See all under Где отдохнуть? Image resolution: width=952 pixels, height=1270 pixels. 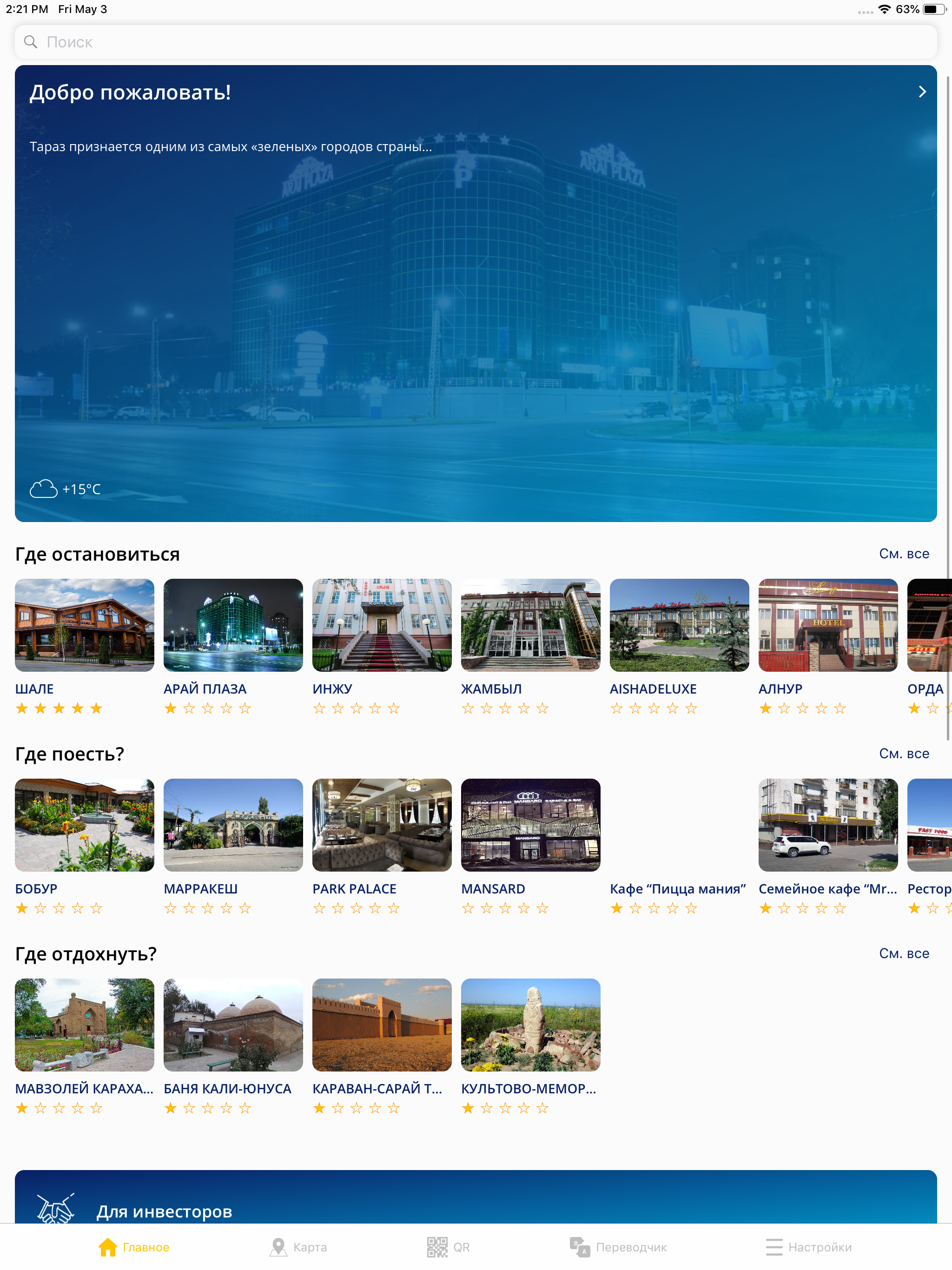click(904, 953)
